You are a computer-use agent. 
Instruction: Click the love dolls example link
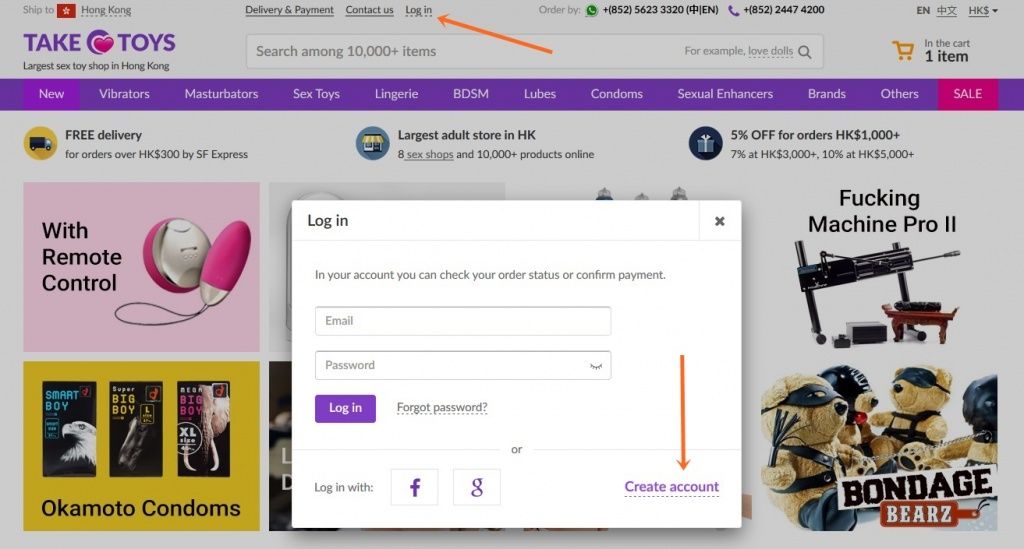click(771, 51)
